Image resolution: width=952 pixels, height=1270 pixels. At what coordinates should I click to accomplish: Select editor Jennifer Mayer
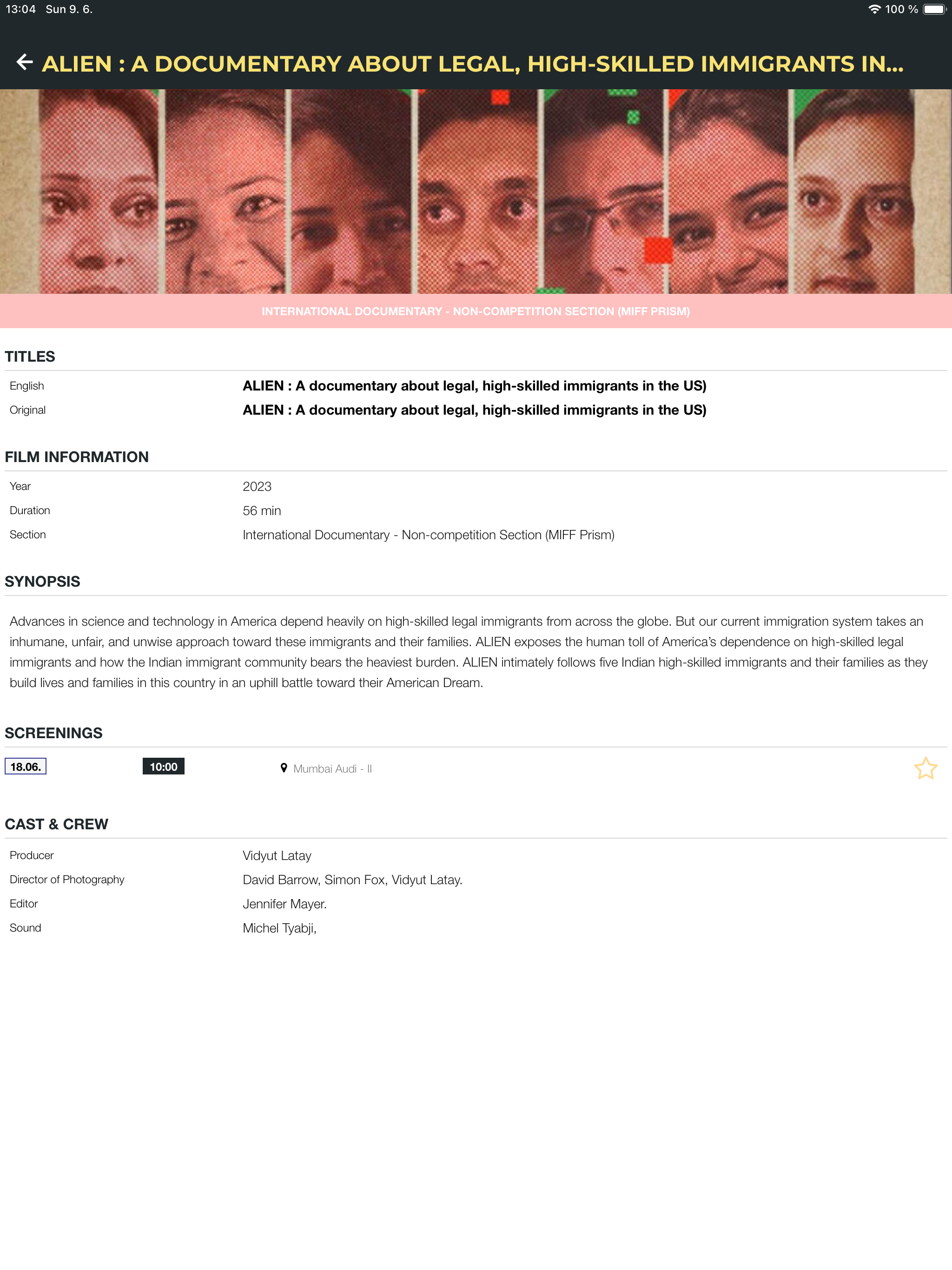click(x=284, y=904)
